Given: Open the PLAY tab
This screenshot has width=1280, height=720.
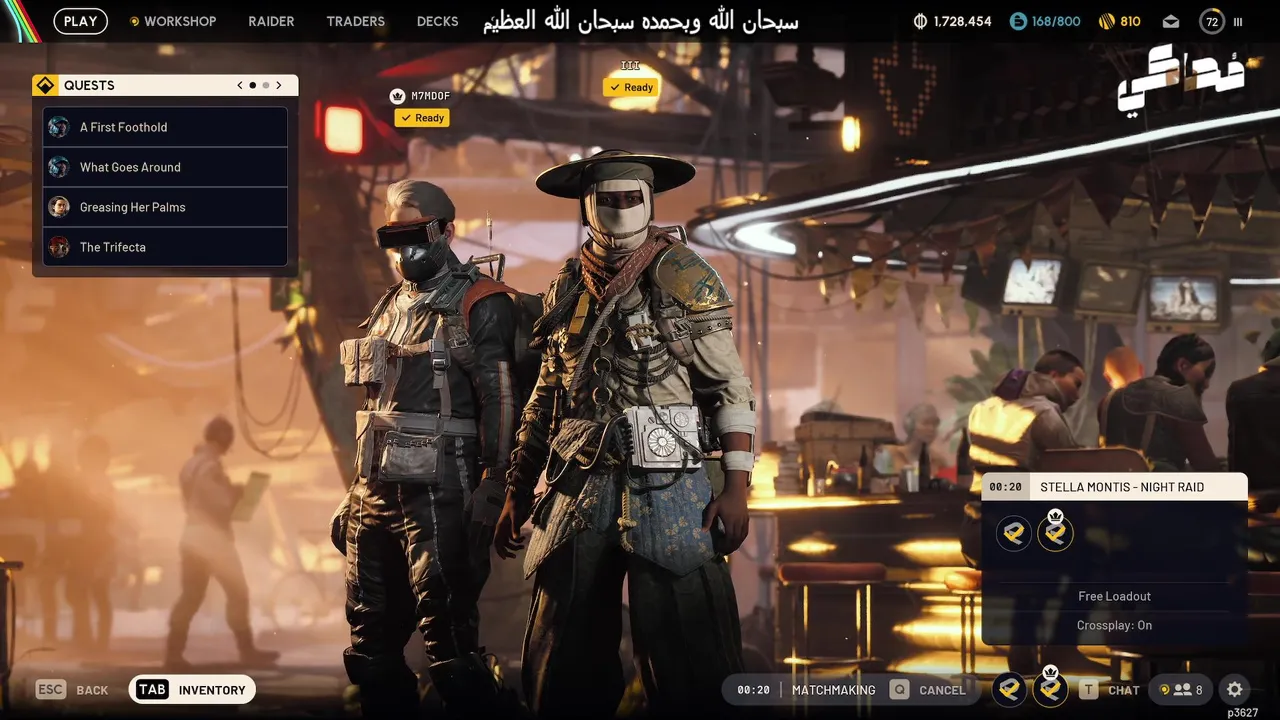Looking at the screenshot, I should click(x=81, y=21).
